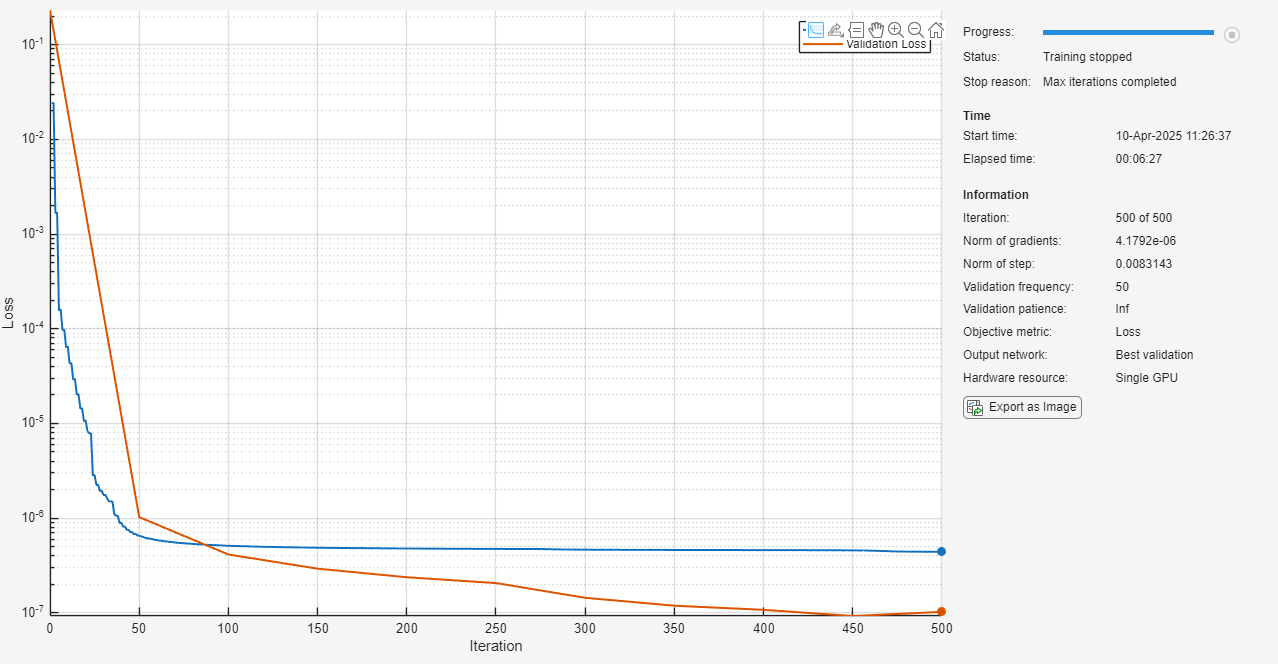Click the 'Norm of gradients:' label
The height and width of the screenshot is (664, 1278).
click(1011, 241)
